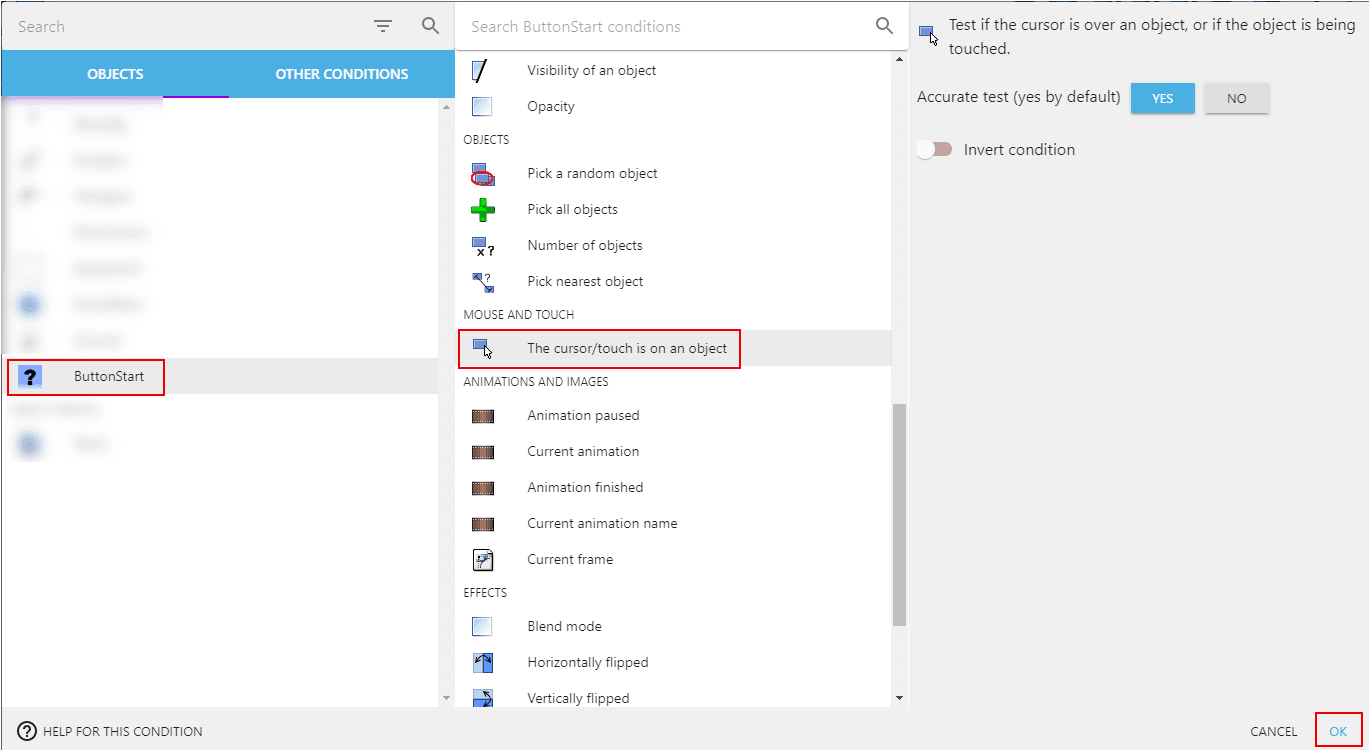Click the objects list scroll-up arrow
The height and width of the screenshot is (750, 1369).
[446, 106]
